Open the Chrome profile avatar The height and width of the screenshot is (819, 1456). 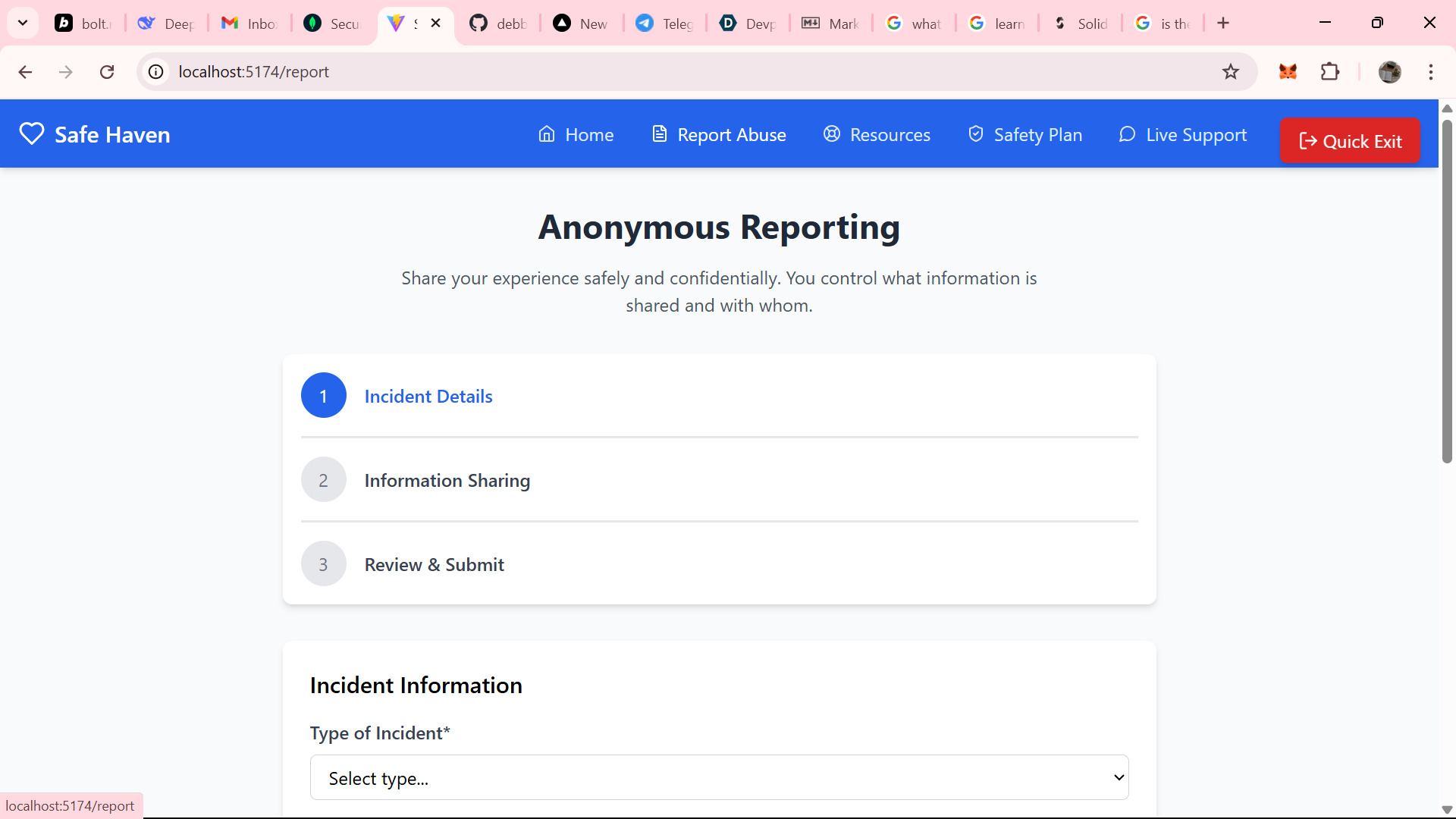pyautogui.click(x=1389, y=72)
